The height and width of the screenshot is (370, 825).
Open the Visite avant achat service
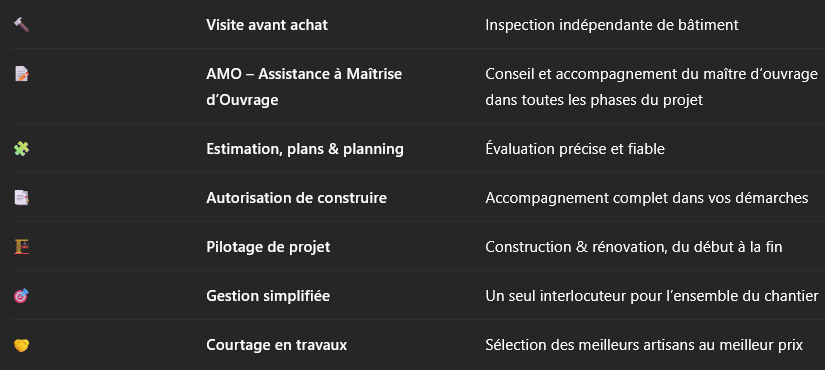pyautogui.click(x=267, y=25)
